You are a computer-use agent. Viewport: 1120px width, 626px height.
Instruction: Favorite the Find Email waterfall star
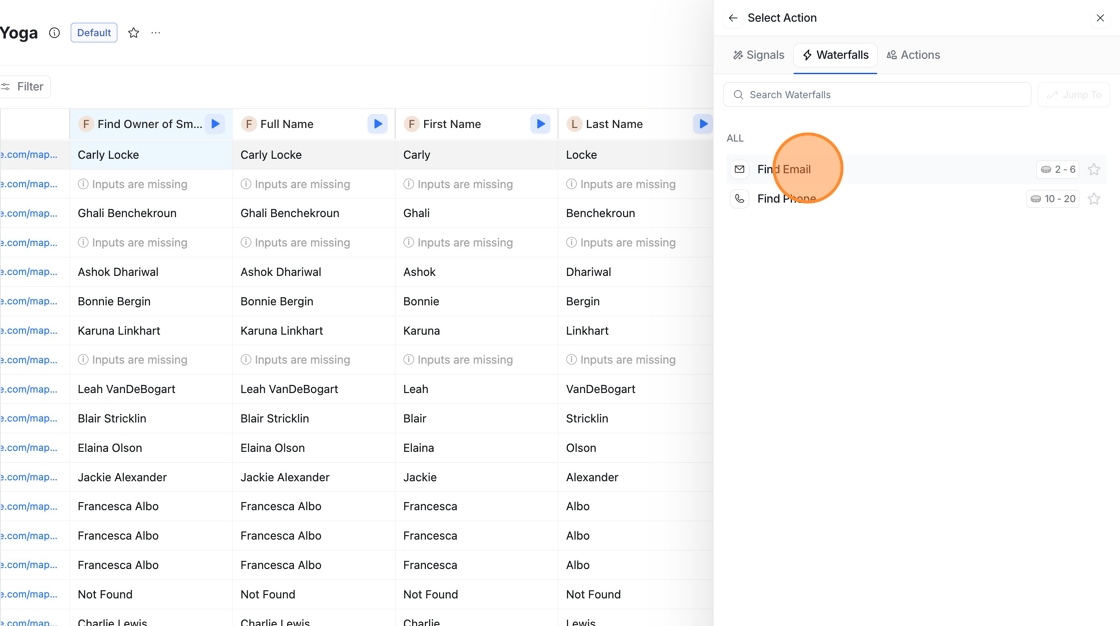[x=1094, y=169]
